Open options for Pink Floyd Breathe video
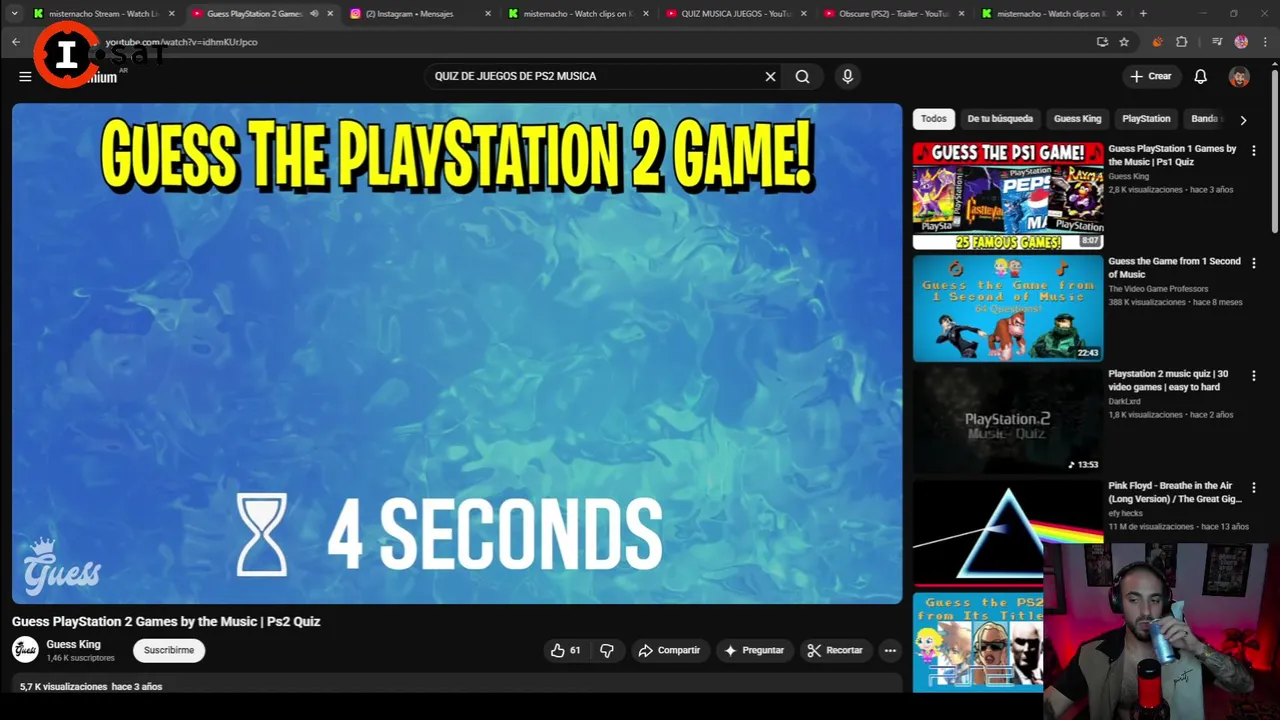The height and width of the screenshot is (720, 1280). 1254,487
